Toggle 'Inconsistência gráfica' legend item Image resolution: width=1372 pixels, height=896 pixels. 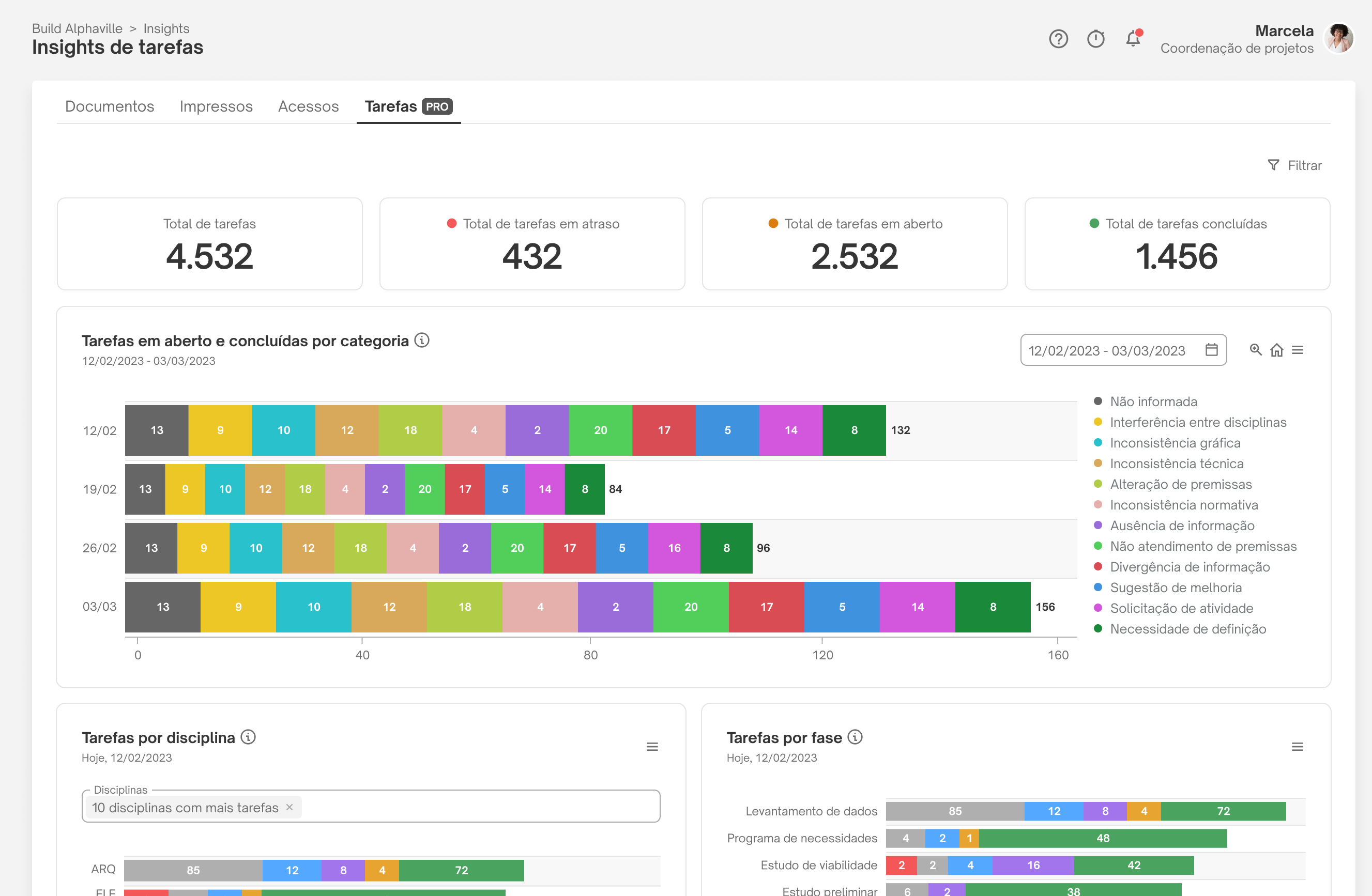click(1167, 443)
